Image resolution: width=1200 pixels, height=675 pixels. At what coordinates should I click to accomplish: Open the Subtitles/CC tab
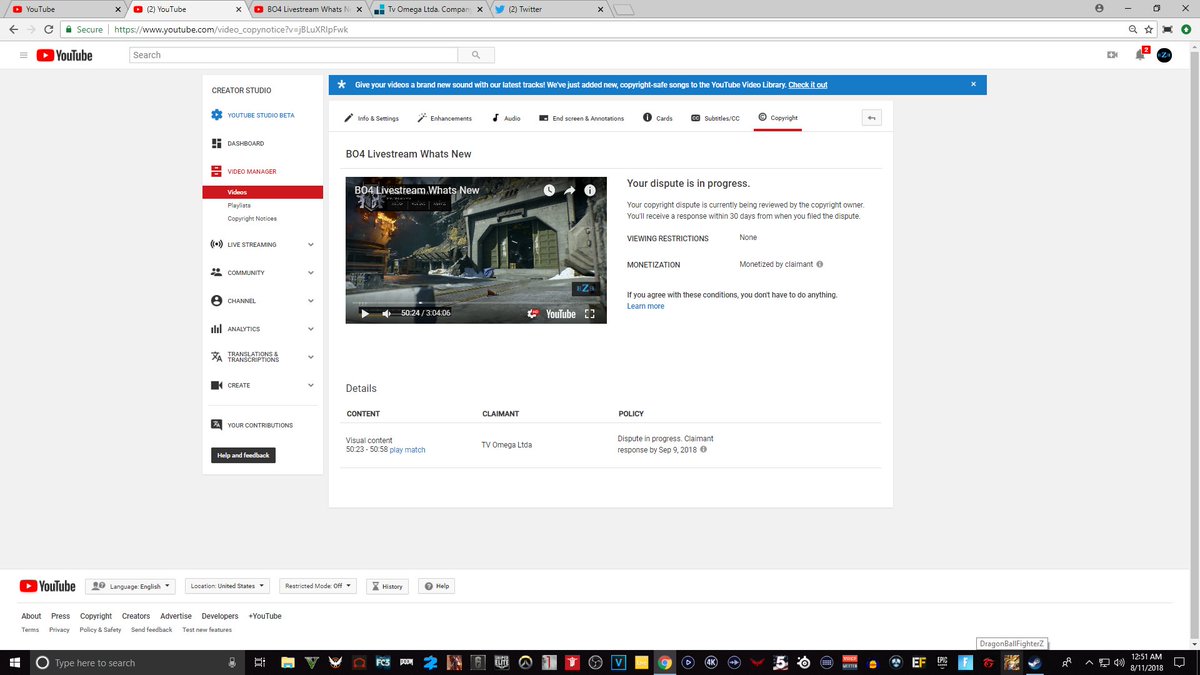click(715, 118)
